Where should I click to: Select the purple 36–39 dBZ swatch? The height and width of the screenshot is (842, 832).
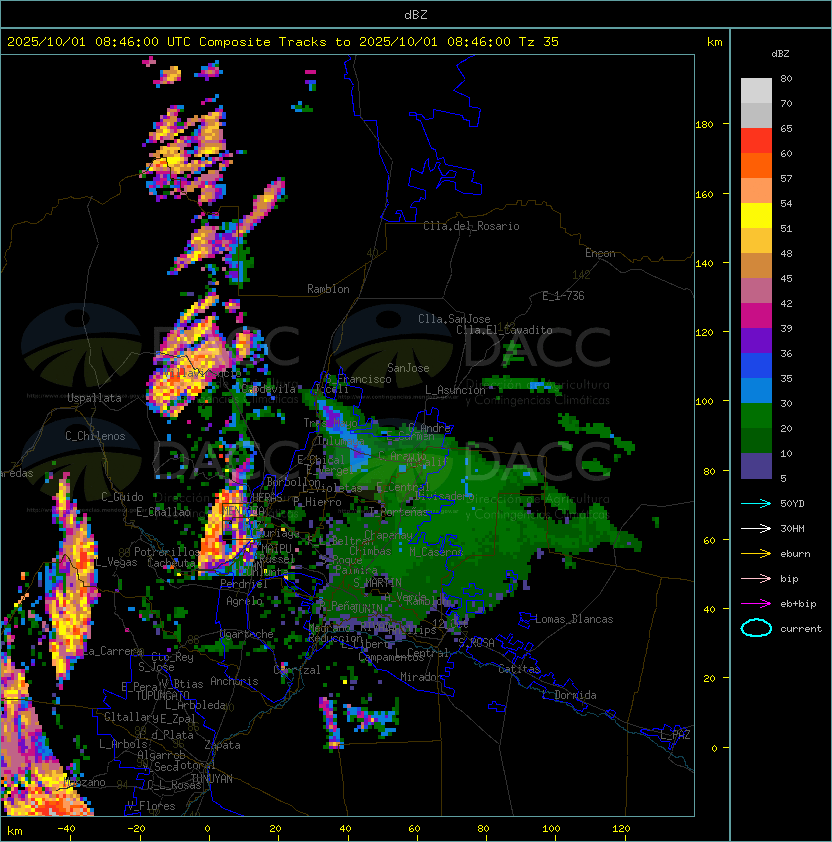(756, 340)
